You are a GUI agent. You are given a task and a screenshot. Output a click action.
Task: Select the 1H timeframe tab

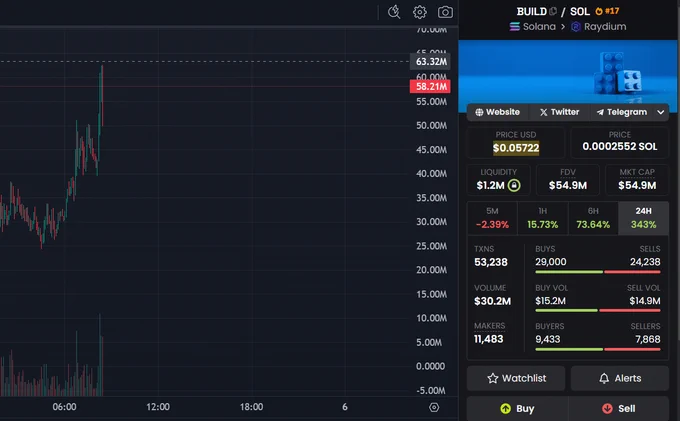pyautogui.click(x=543, y=218)
